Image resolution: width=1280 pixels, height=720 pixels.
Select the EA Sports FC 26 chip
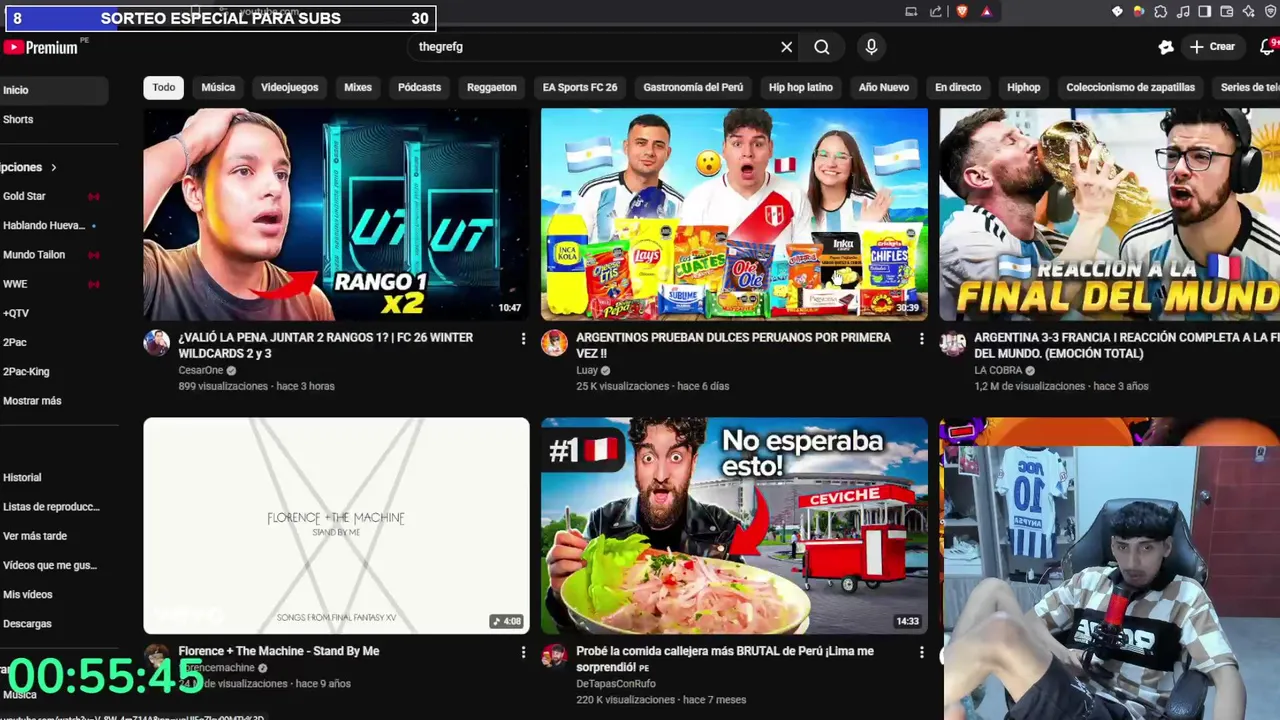tap(580, 87)
